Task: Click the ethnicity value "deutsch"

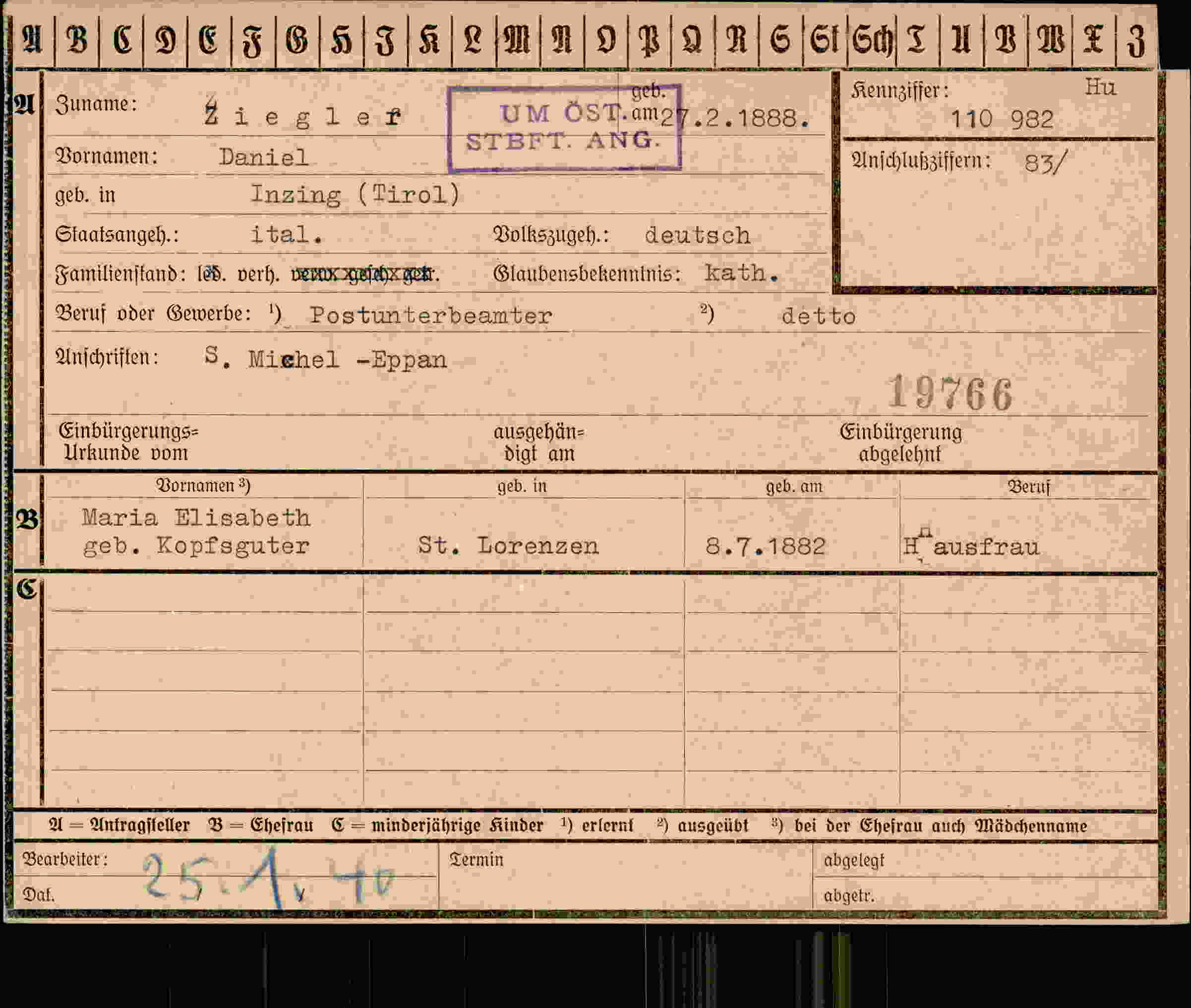Action: click(697, 236)
